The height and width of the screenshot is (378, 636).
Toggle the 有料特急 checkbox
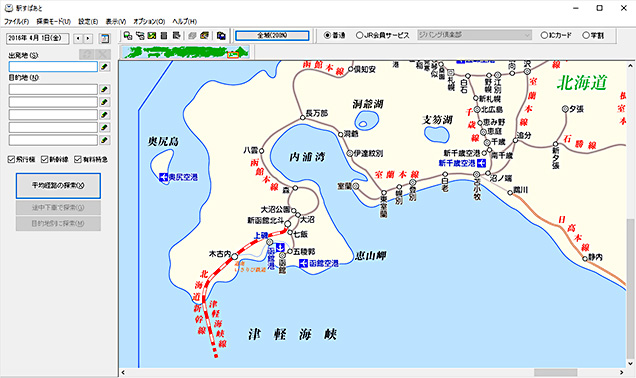click(78, 159)
